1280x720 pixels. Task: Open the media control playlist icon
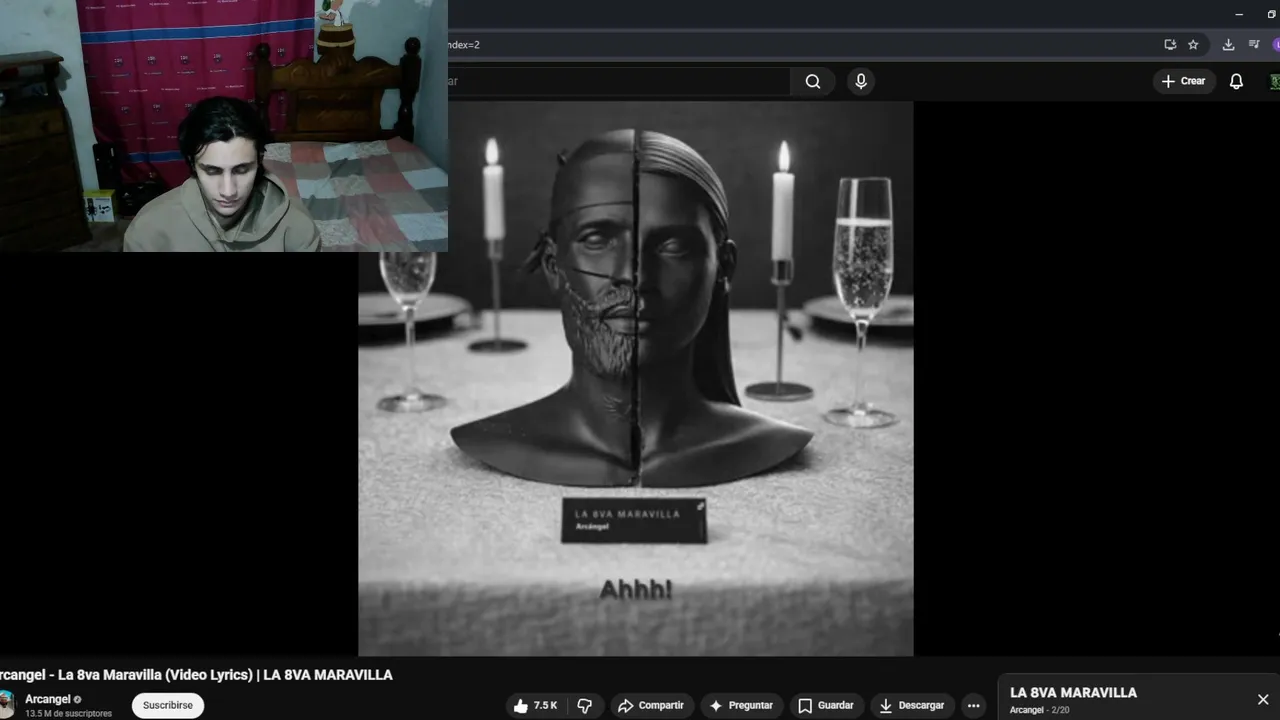pos(1254,45)
